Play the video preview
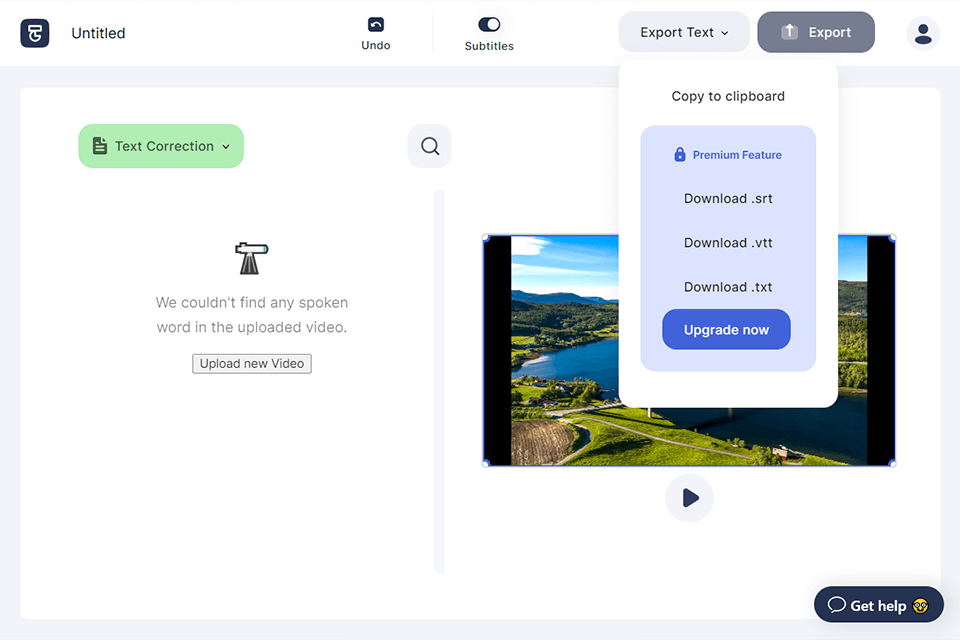960x640 pixels. (689, 498)
